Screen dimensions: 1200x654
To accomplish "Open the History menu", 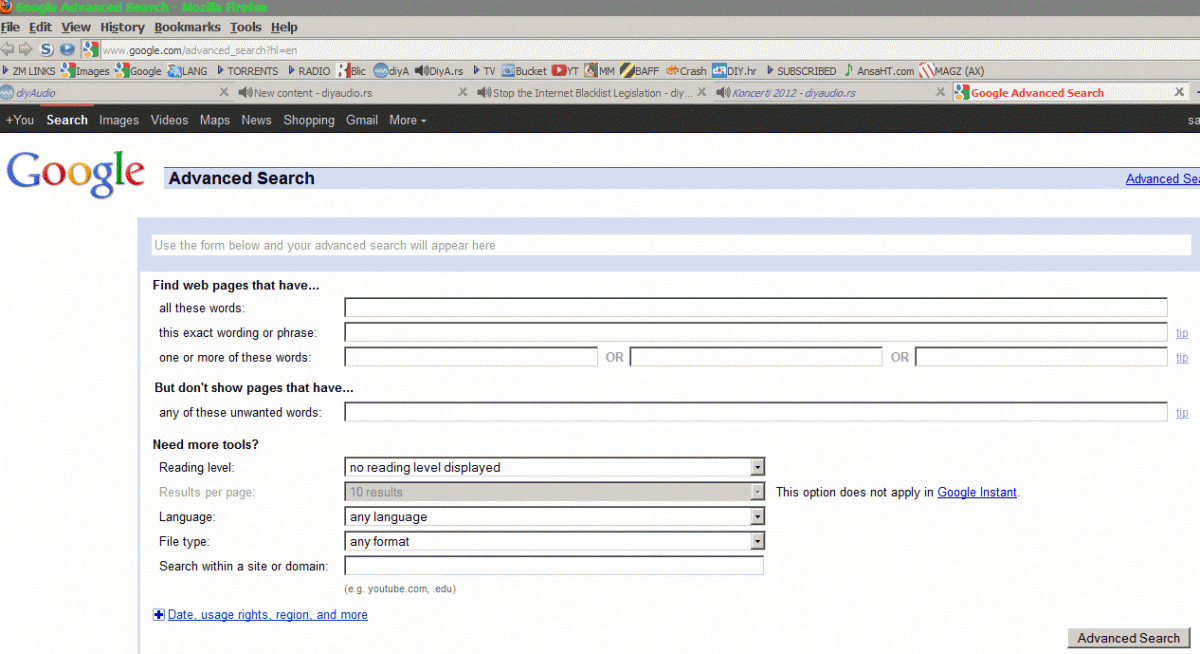I will [123, 27].
